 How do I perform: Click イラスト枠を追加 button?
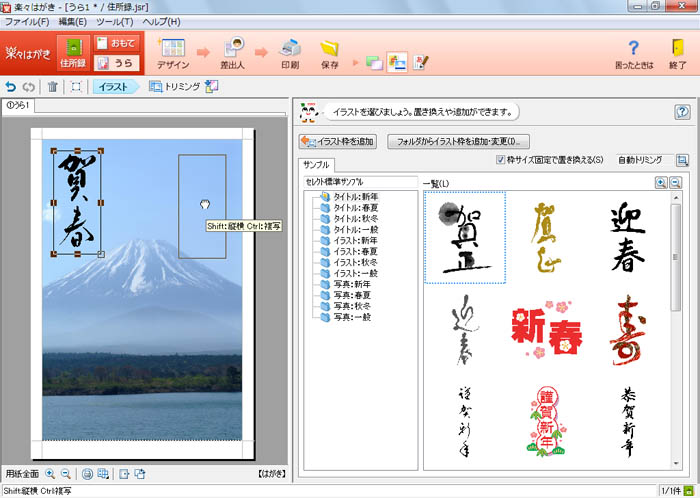pyautogui.click(x=337, y=142)
